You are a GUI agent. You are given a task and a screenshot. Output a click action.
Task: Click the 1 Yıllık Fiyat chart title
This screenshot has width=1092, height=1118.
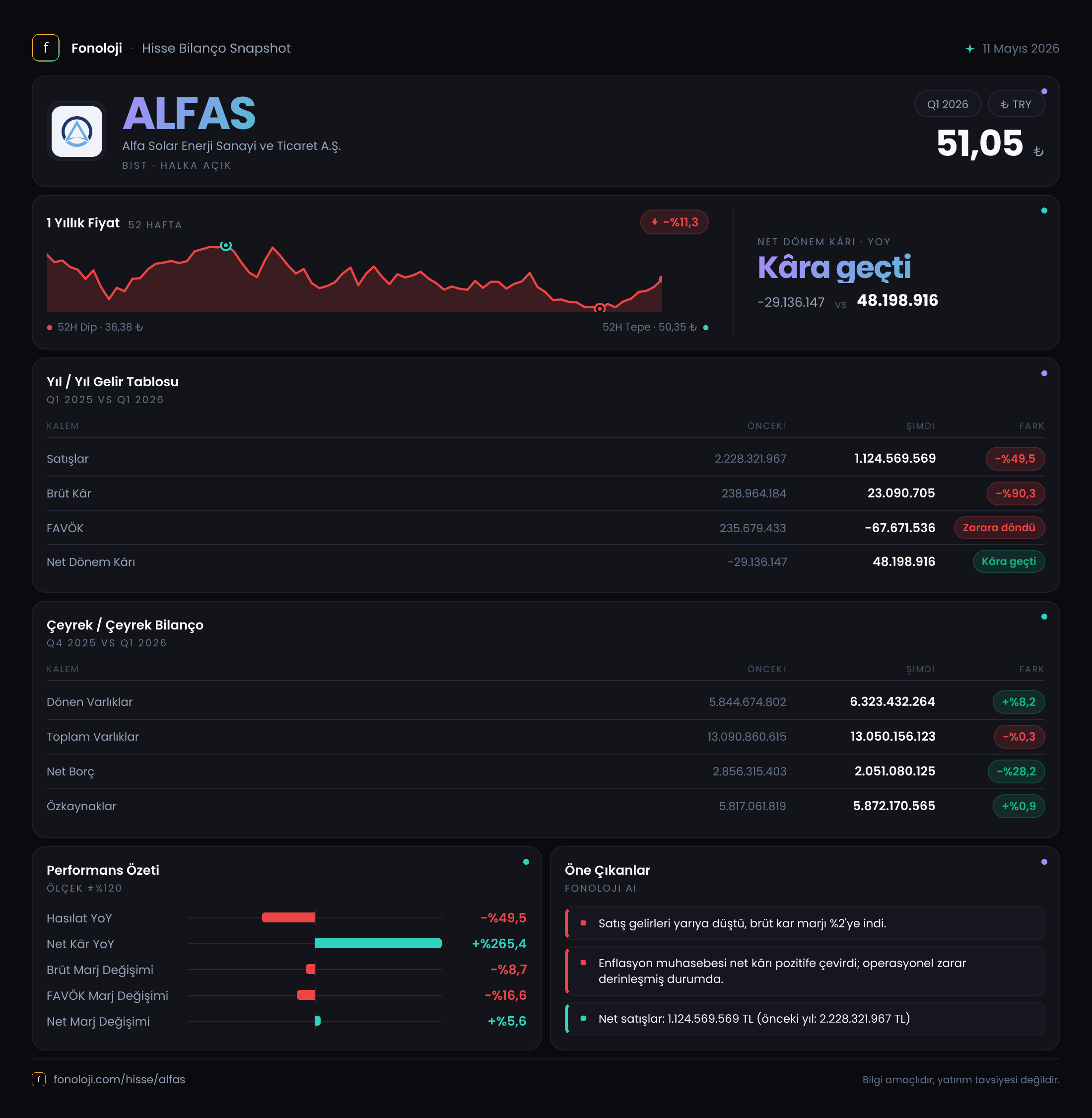83,222
